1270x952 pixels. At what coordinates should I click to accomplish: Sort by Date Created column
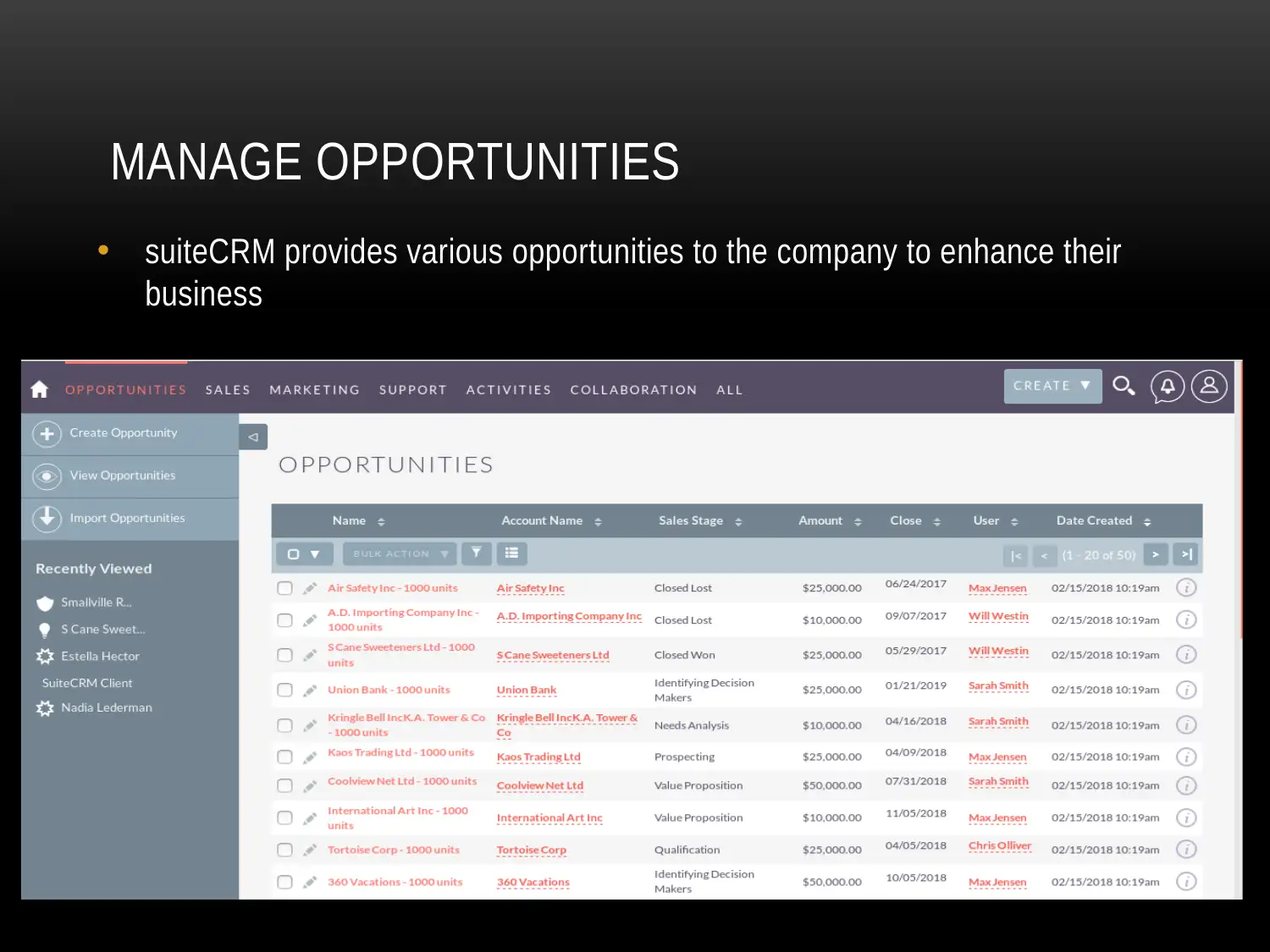(x=1103, y=520)
